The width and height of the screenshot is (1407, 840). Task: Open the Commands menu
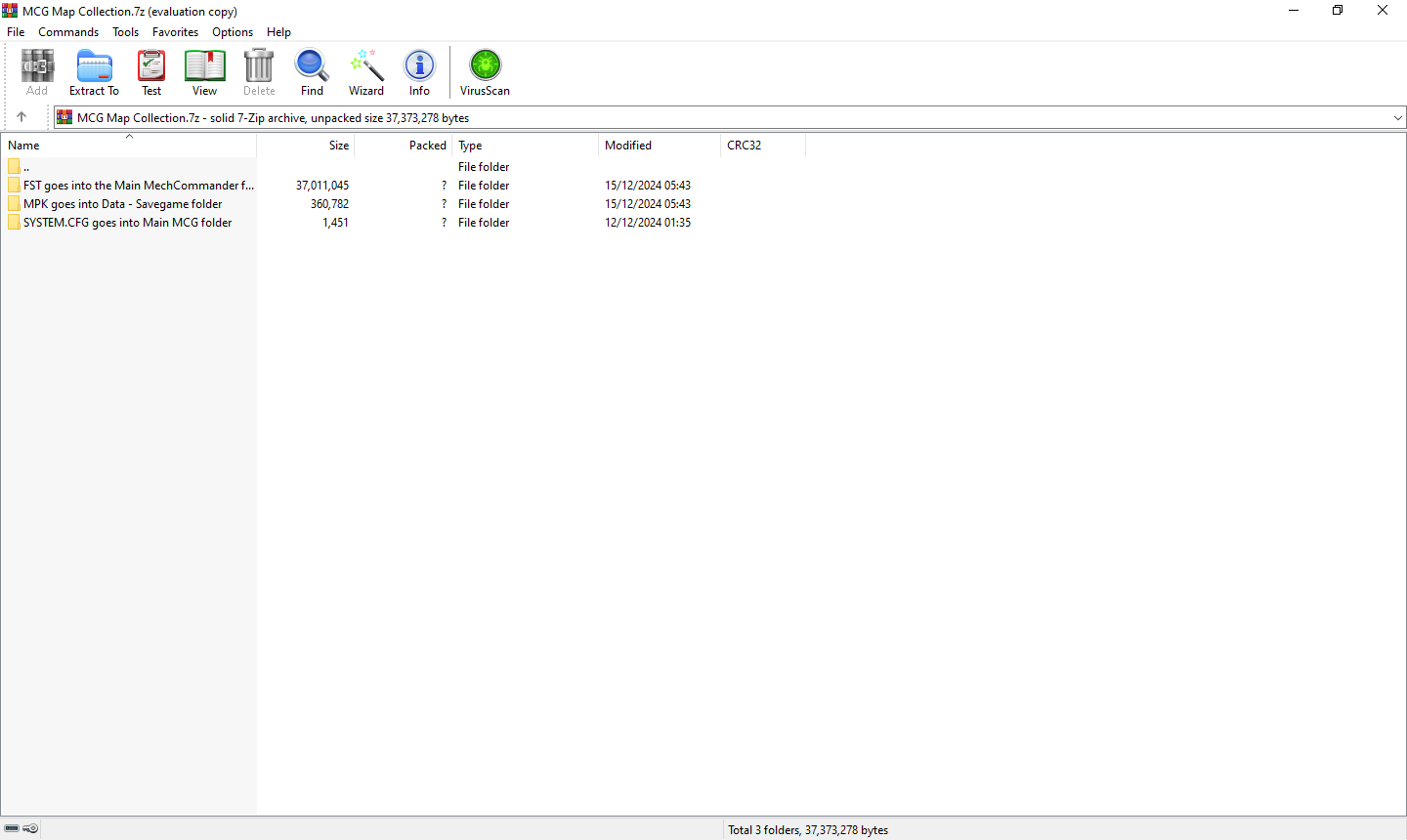(68, 32)
